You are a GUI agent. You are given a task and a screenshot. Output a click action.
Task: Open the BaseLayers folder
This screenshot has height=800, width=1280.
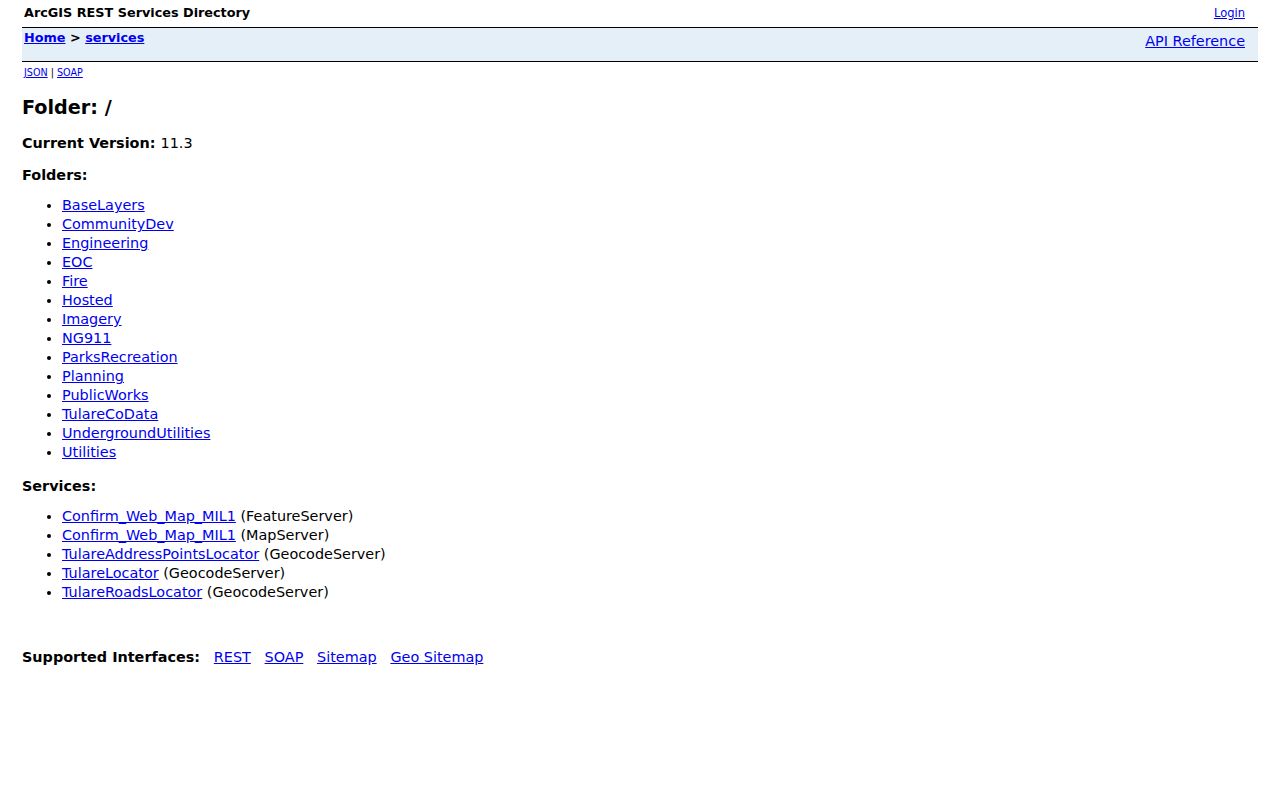103,205
